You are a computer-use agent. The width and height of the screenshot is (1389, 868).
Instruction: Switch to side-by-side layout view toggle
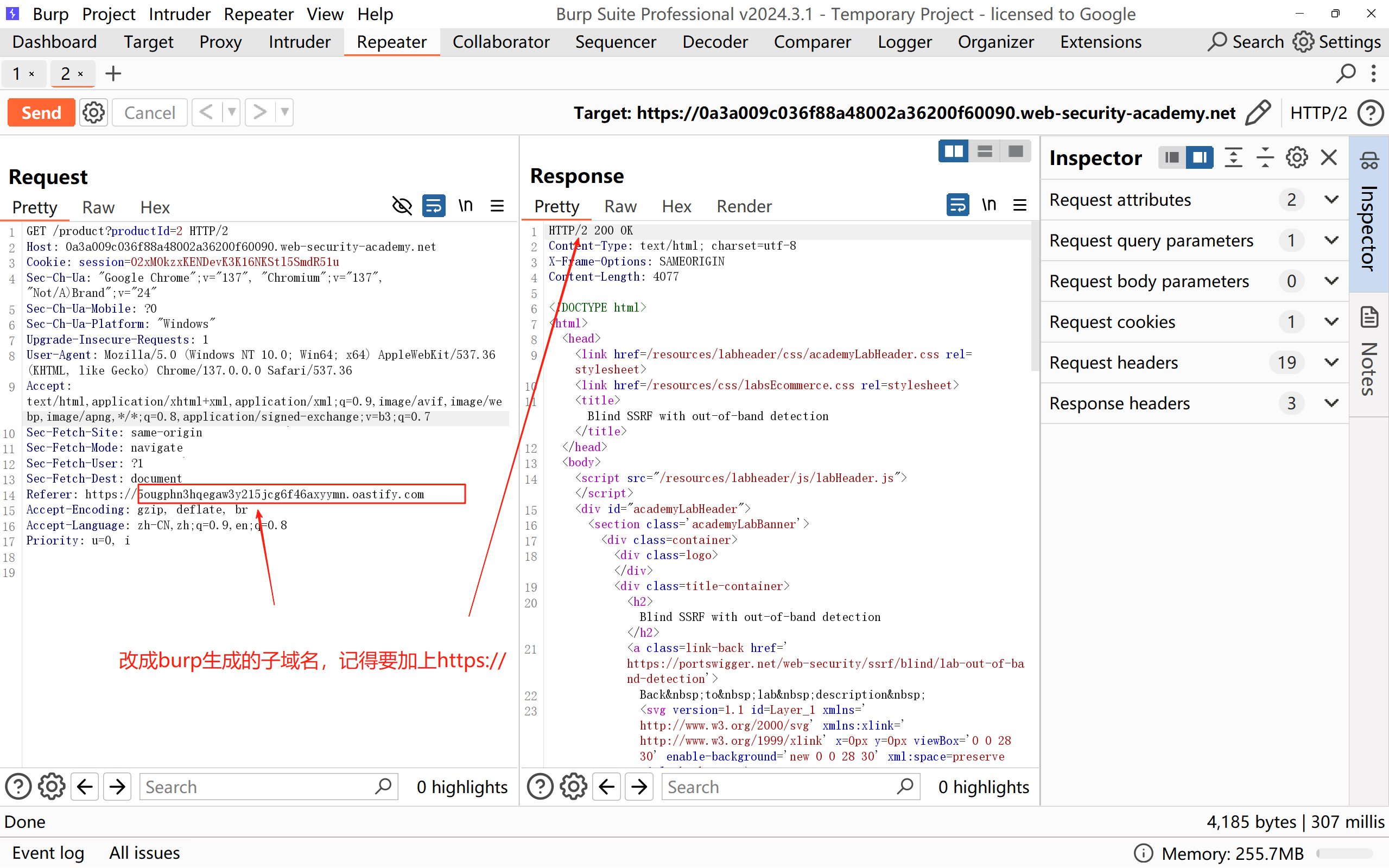click(953, 151)
